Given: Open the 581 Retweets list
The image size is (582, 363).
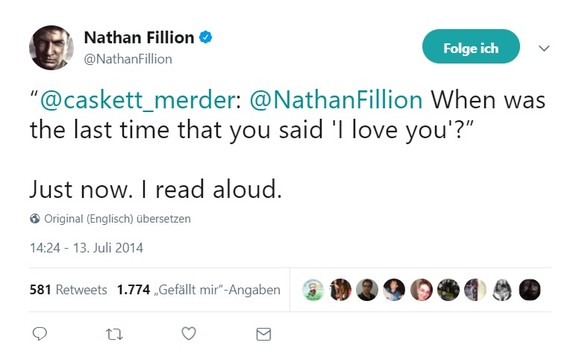Looking at the screenshot, I should 68,290.
